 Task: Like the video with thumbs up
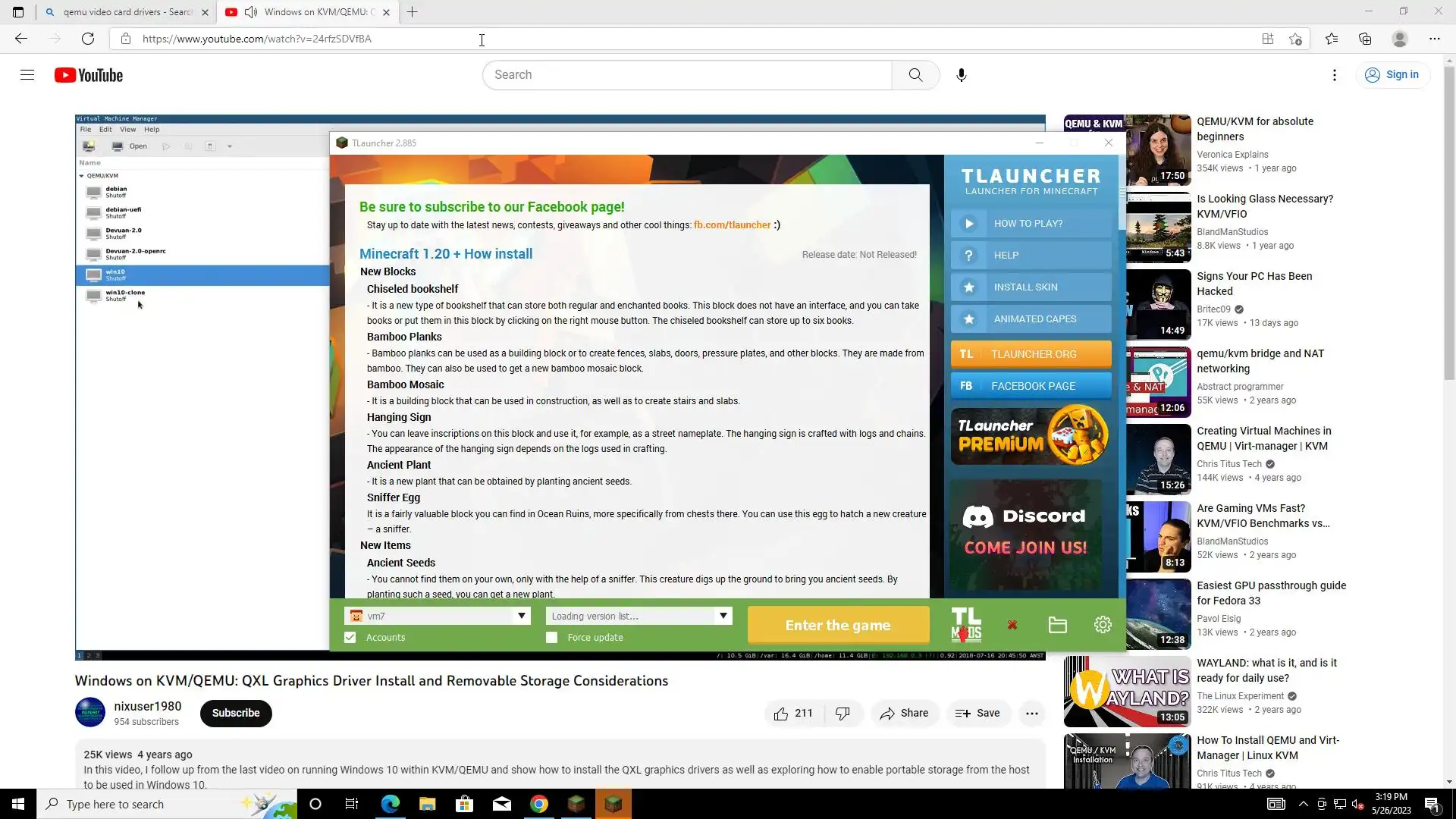(x=792, y=713)
